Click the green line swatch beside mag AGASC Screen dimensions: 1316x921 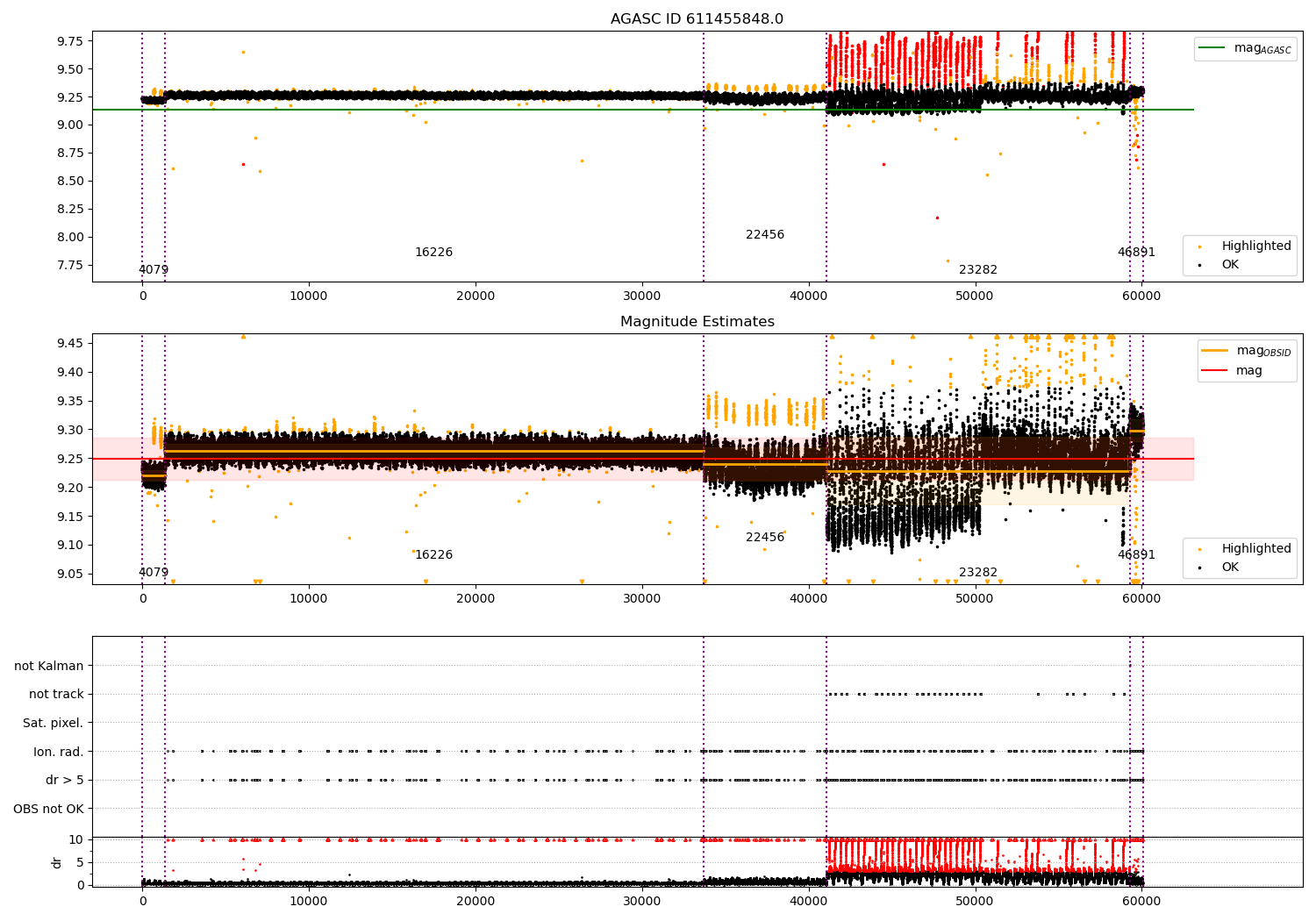(x=1212, y=48)
